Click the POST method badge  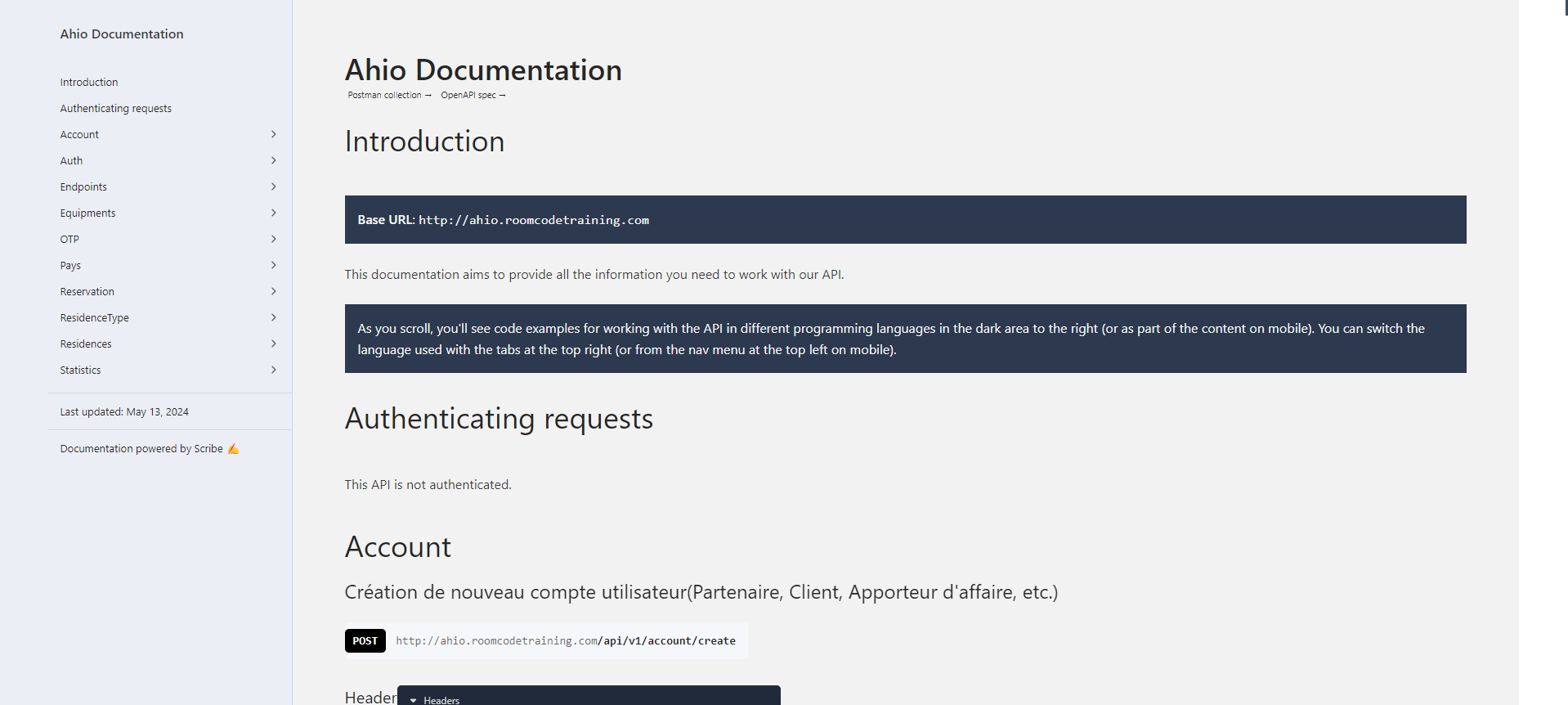coord(365,640)
